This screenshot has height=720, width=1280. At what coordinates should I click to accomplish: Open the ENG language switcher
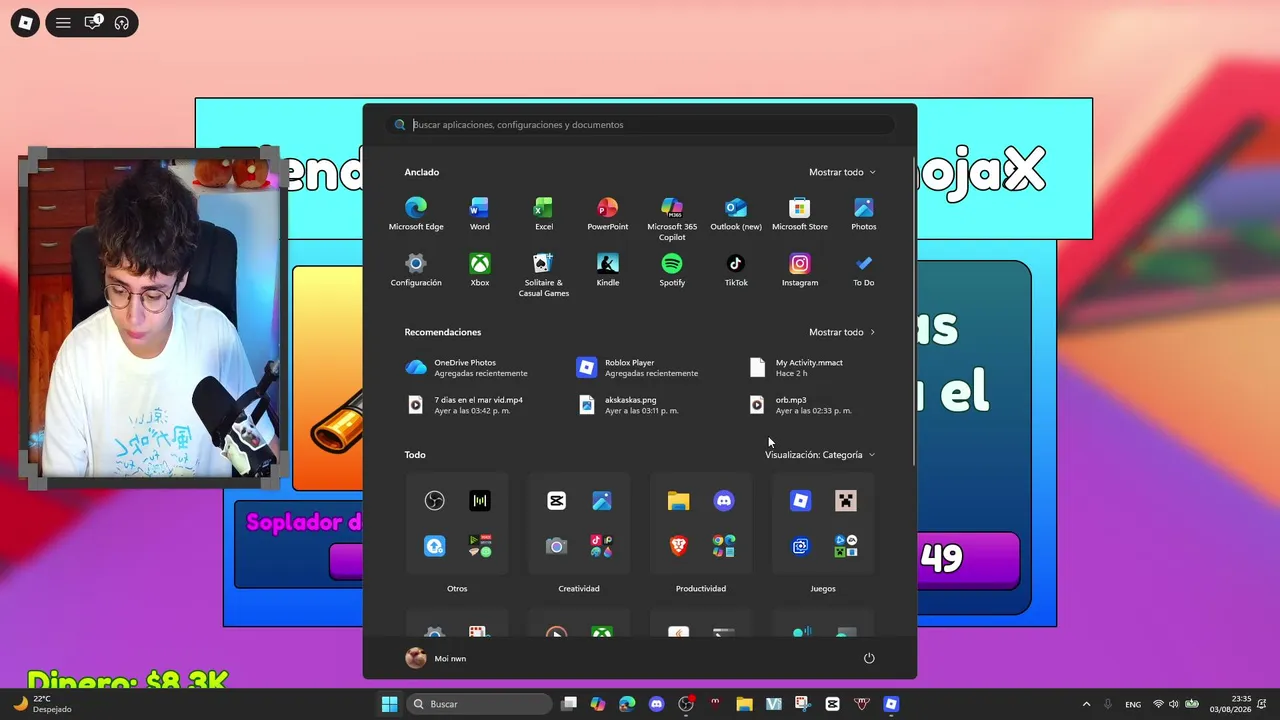pos(1133,704)
